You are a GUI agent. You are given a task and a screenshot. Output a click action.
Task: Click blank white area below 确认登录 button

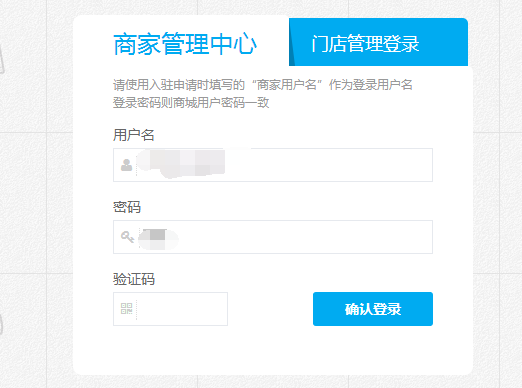click(373, 348)
